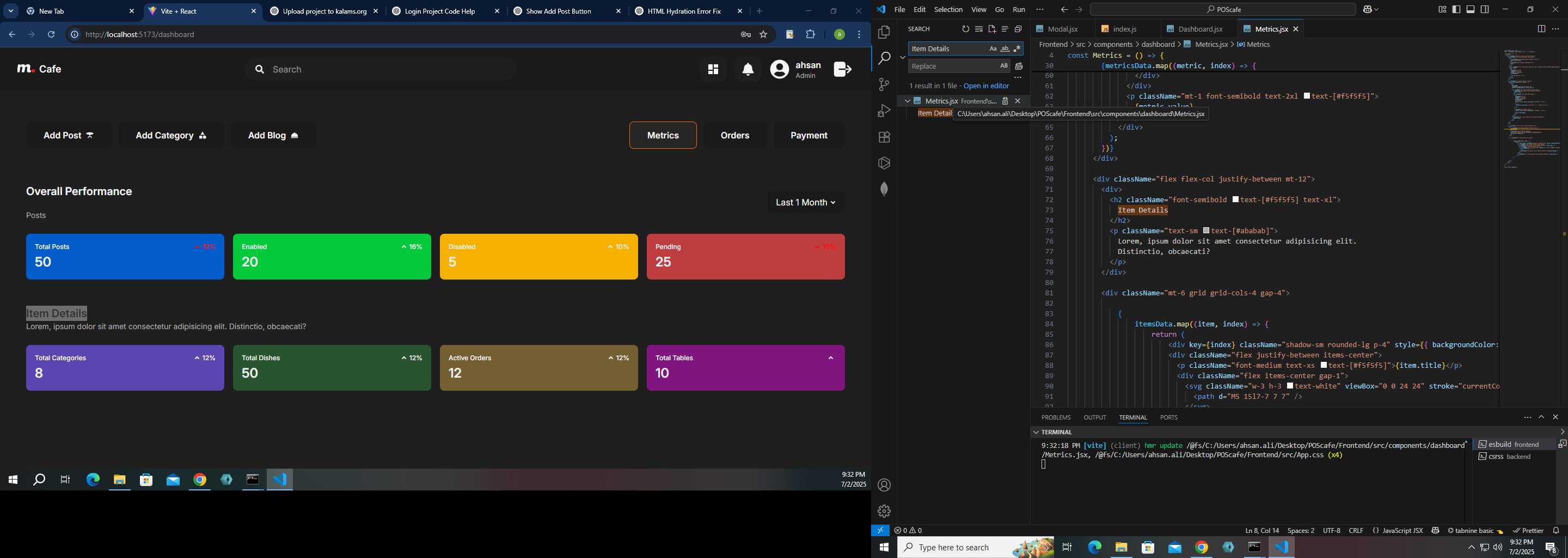Click remote window icon in status bar

[880, 531]
